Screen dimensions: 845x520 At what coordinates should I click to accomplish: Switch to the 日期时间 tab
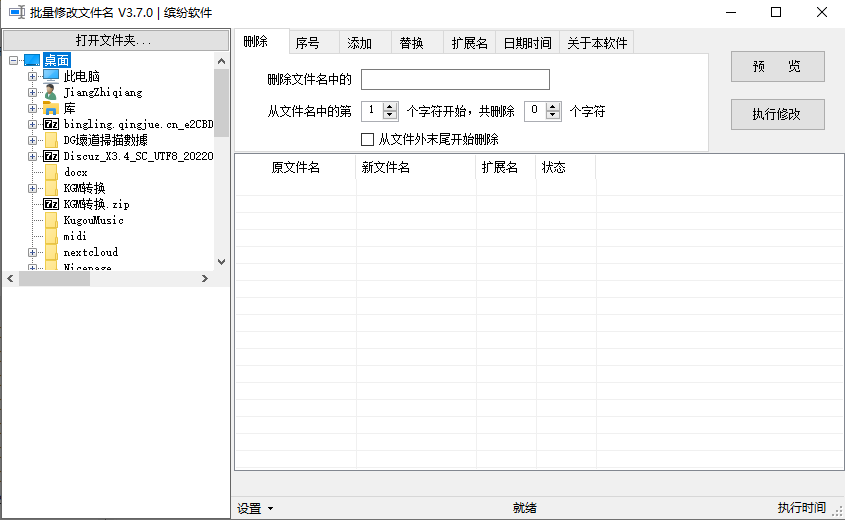pyautogui.click(x=528, y=43)
